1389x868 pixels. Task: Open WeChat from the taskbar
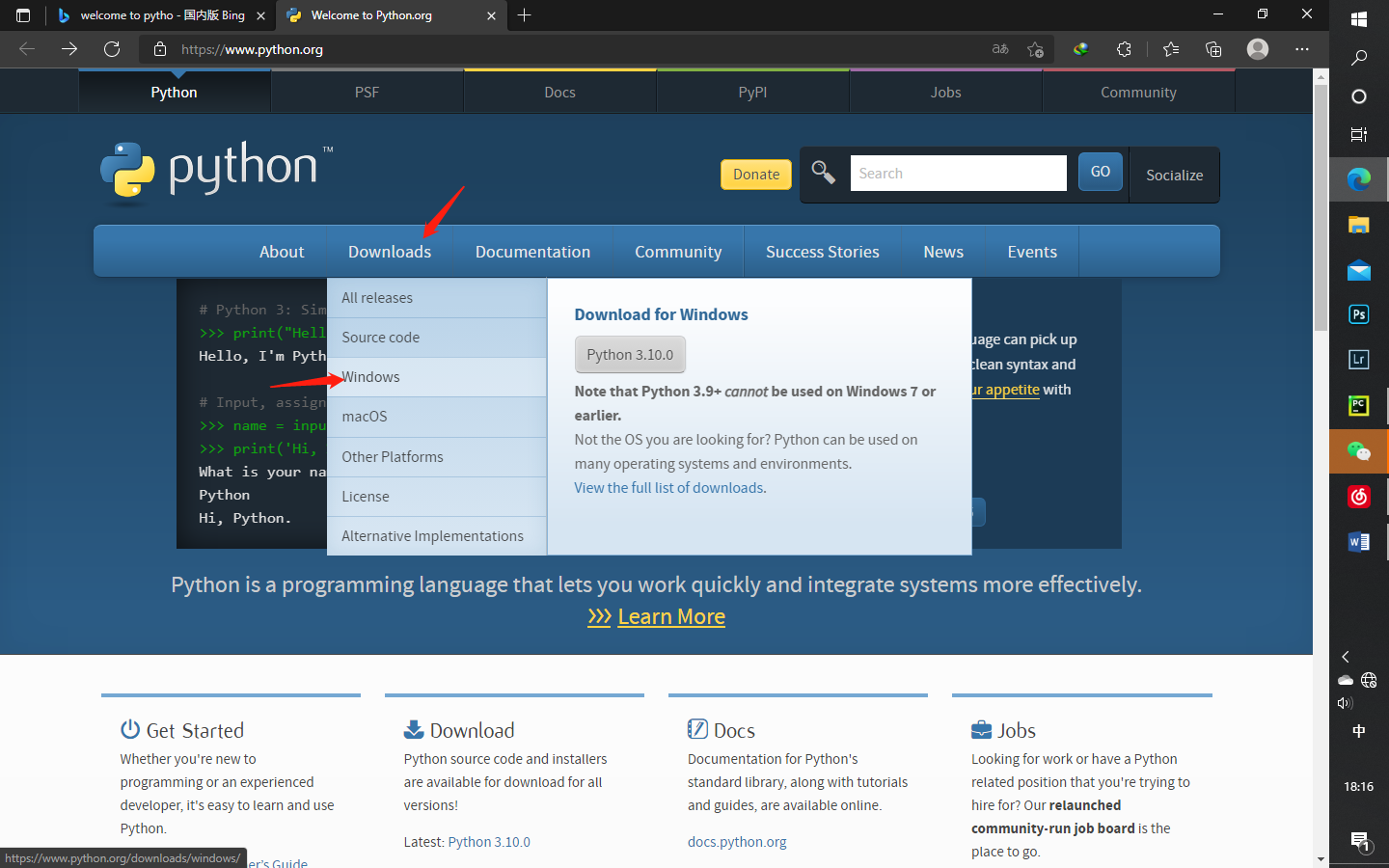[1358, 450]
